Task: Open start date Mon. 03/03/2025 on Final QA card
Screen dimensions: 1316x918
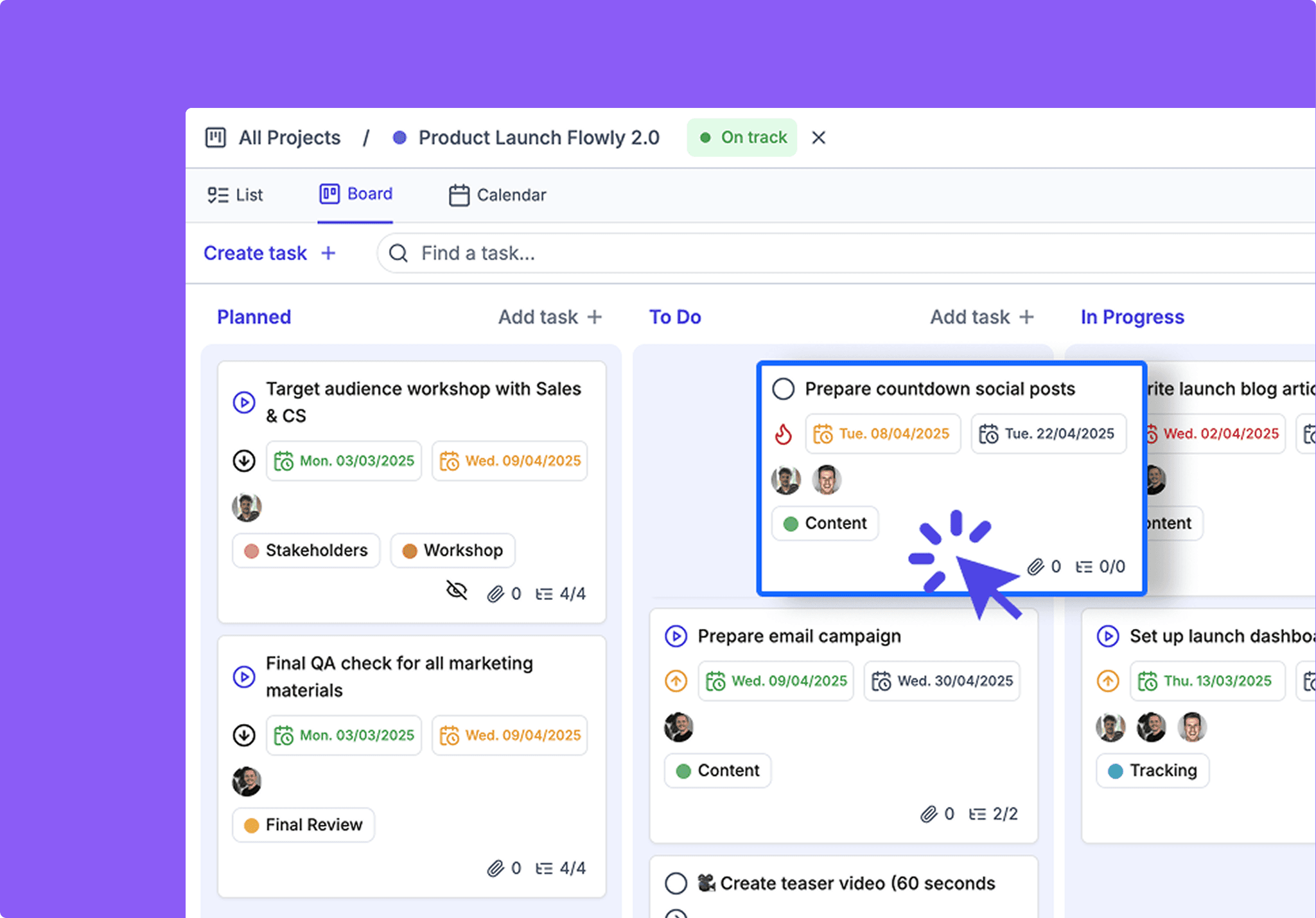Action: coord(344,735)
